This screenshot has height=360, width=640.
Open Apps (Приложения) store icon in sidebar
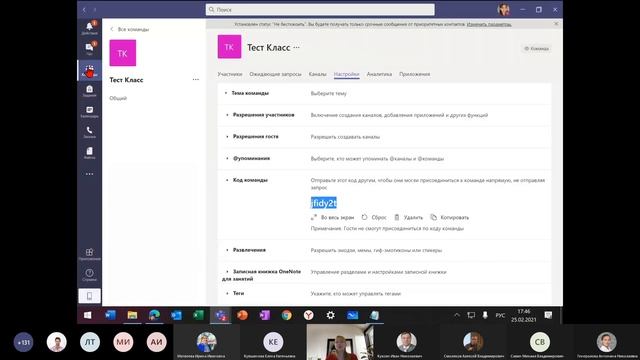click(89, 254)
